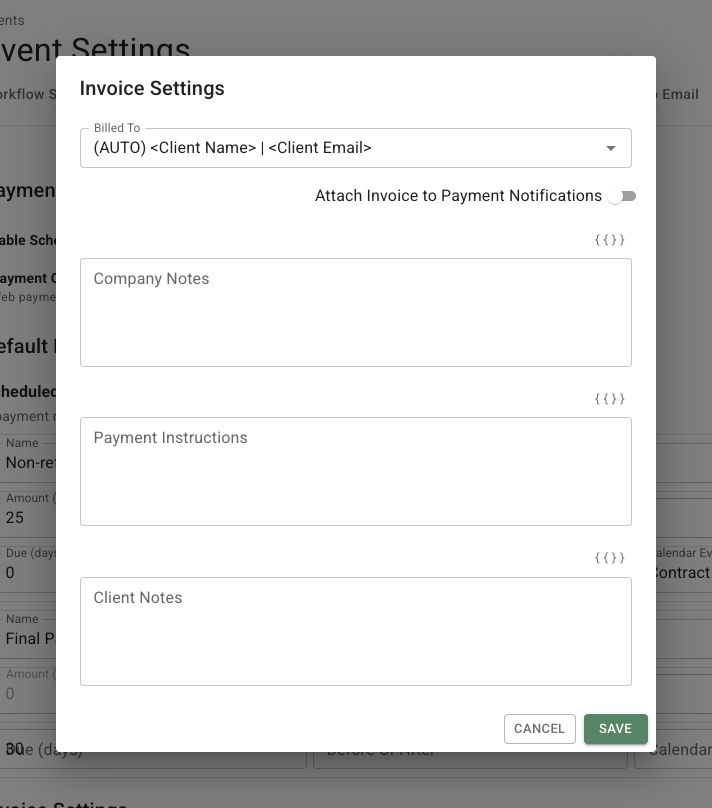Select the Email tab in background page
Screen dimensions: 712x808
pos(680,94)
